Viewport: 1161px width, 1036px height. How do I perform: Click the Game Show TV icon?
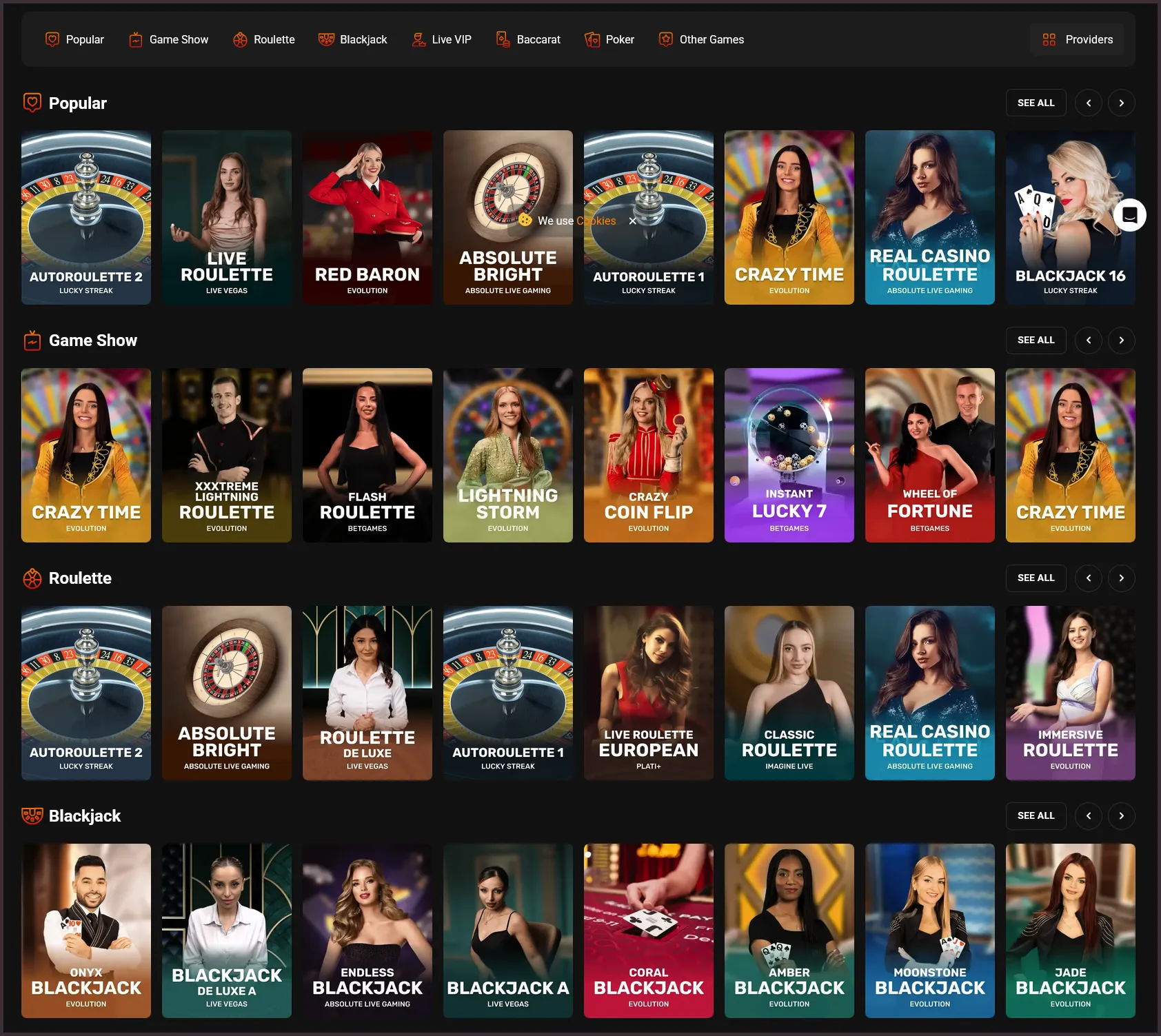pyautogui.click(x=136, y=39)
